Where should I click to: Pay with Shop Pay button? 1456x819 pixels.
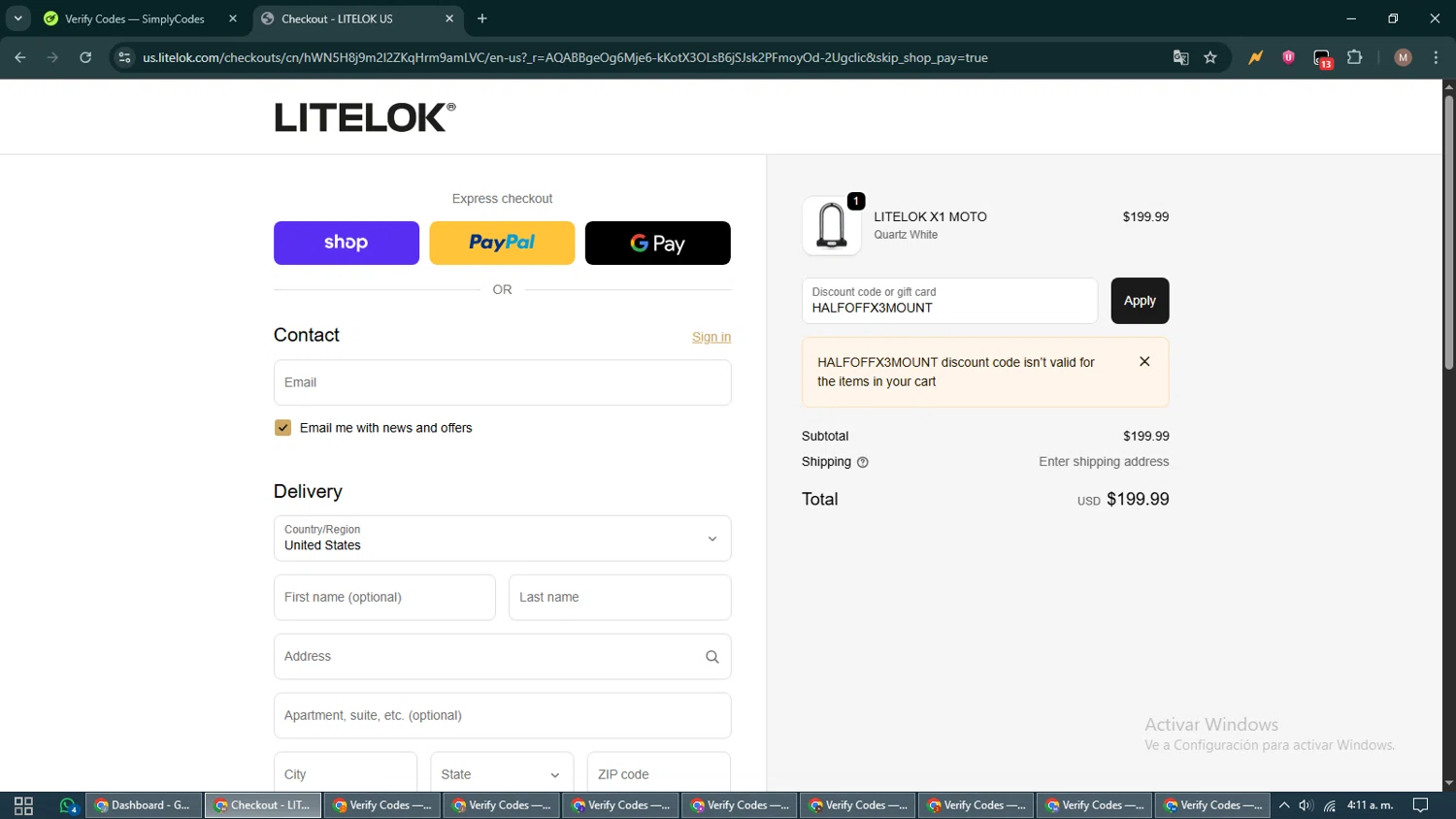[347, 243]
